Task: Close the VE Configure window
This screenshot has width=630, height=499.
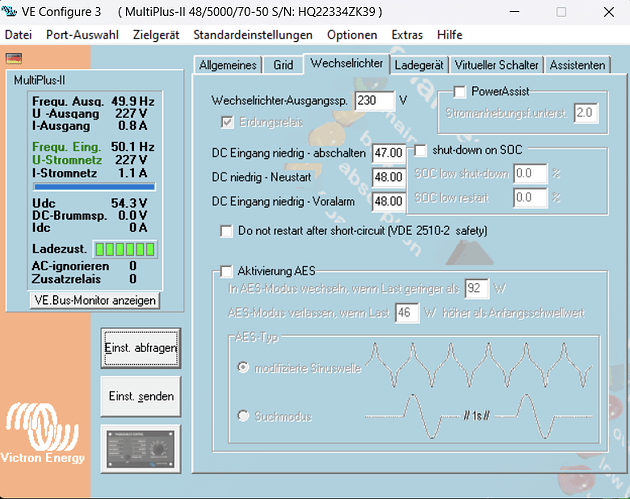Action: tap(609, 12)
